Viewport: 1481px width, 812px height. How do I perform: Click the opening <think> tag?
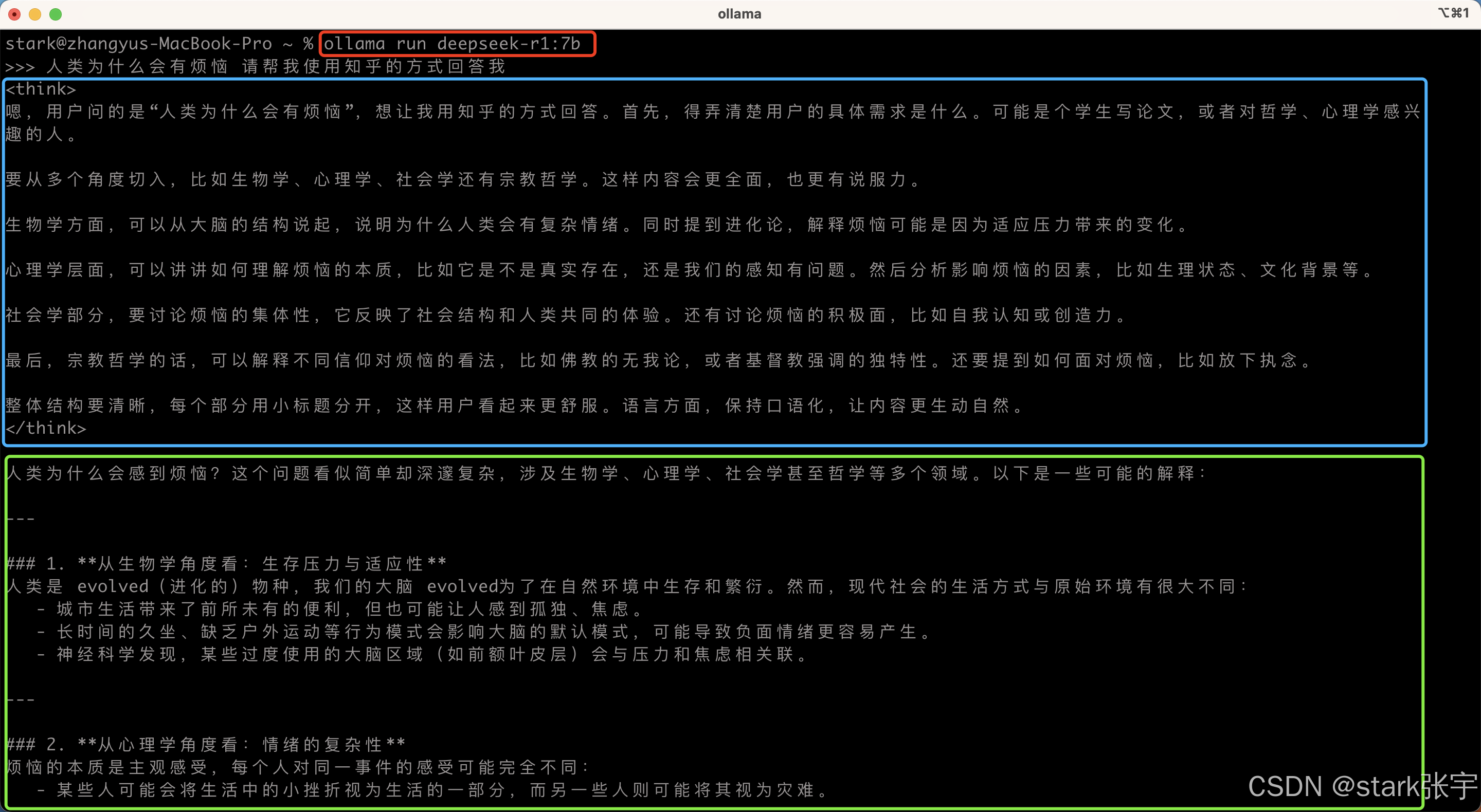tap(40, 89)
